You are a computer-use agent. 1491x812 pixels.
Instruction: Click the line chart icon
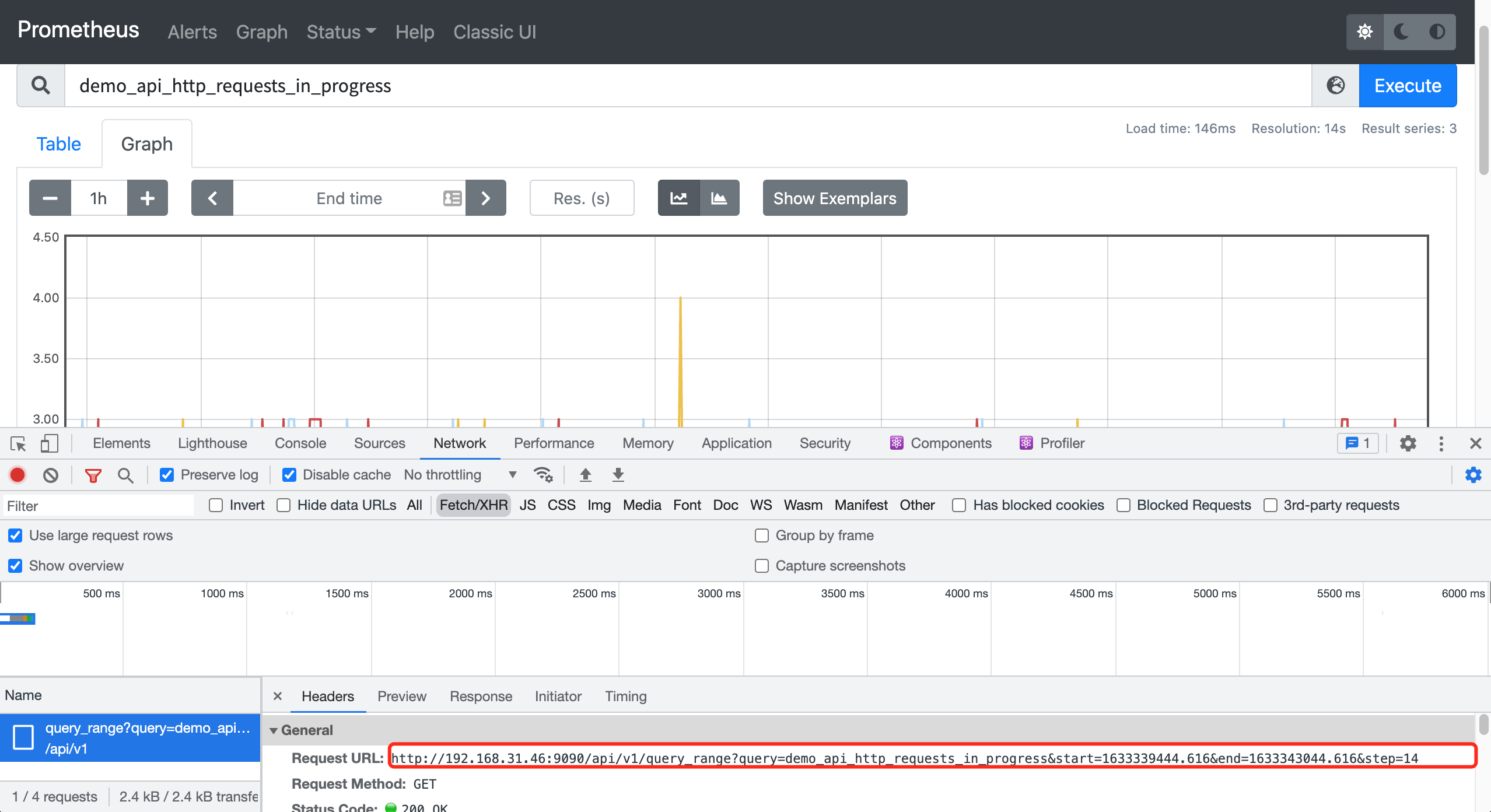tap(678, 197)
